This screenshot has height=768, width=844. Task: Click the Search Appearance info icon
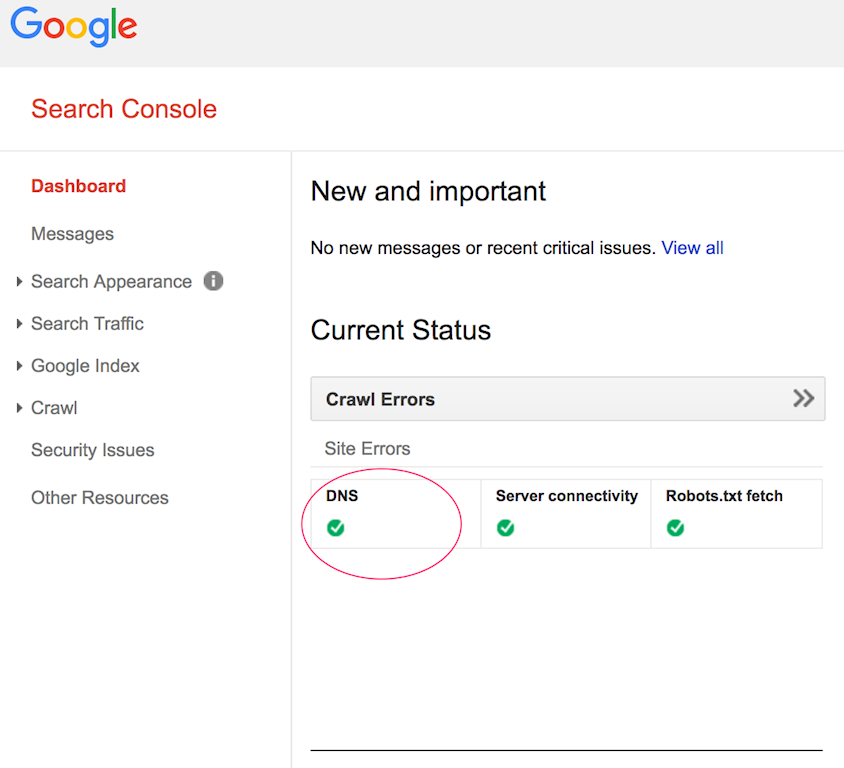point(213,281)
